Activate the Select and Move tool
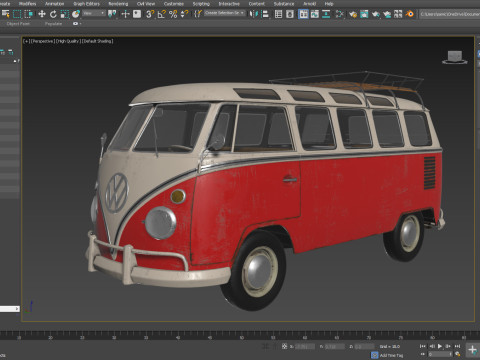Screen dimensions: 480x360 click(x=42, y=14)
